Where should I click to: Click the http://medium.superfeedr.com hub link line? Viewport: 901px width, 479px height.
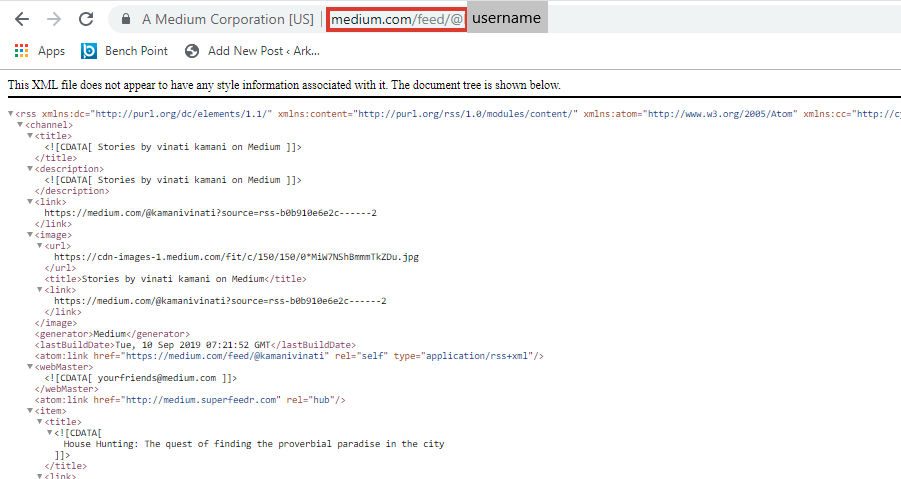coord(190,400)
